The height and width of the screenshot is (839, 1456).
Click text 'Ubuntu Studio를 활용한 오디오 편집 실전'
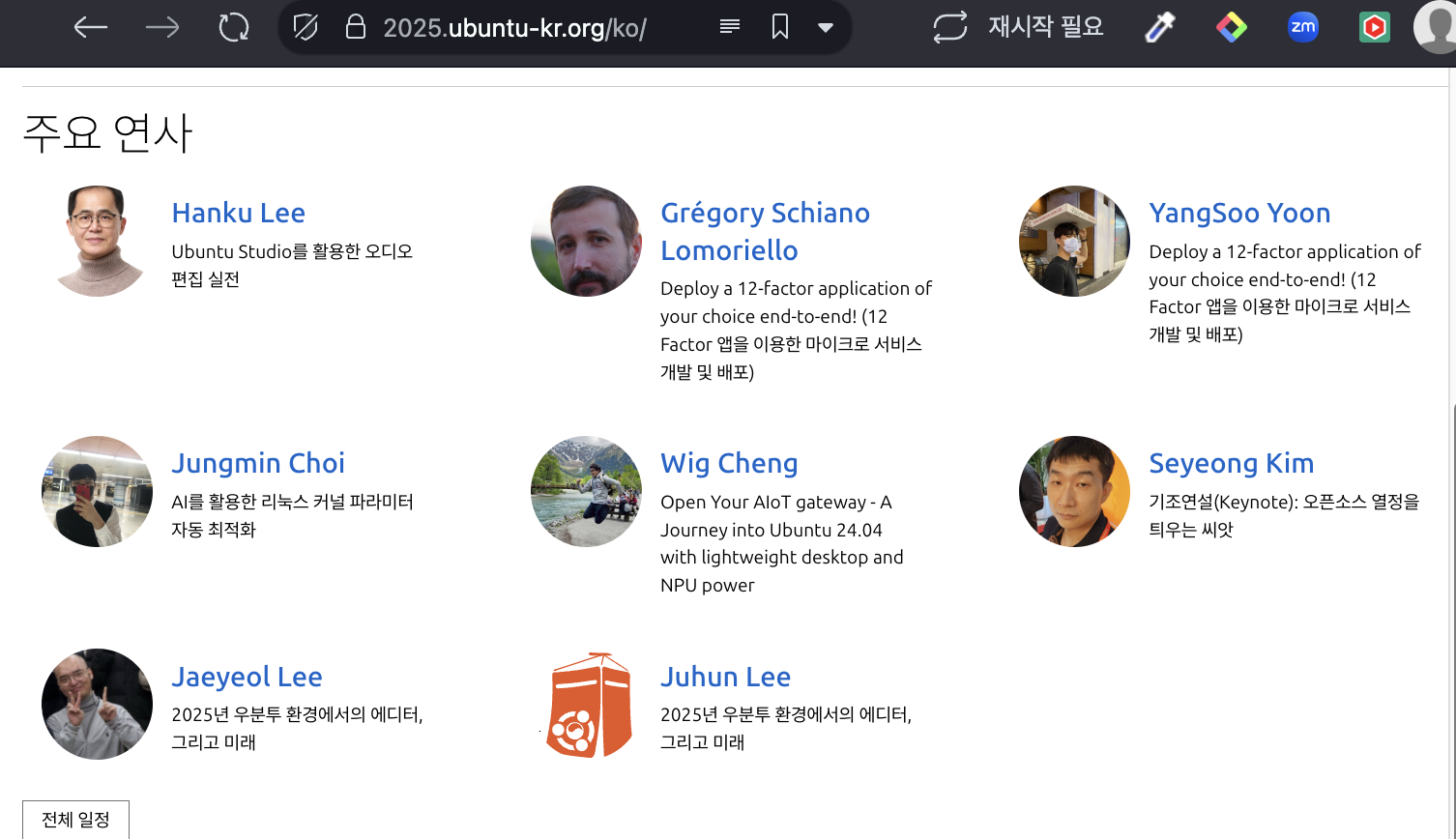[292, 265]
